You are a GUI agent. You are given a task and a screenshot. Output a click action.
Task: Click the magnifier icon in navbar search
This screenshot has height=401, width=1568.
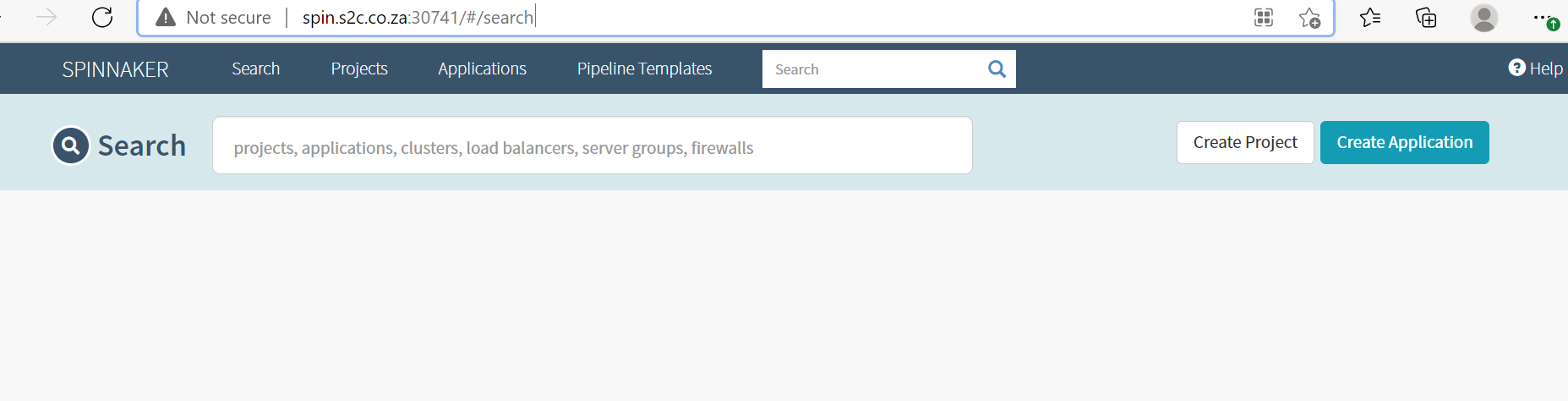[997, 69]
